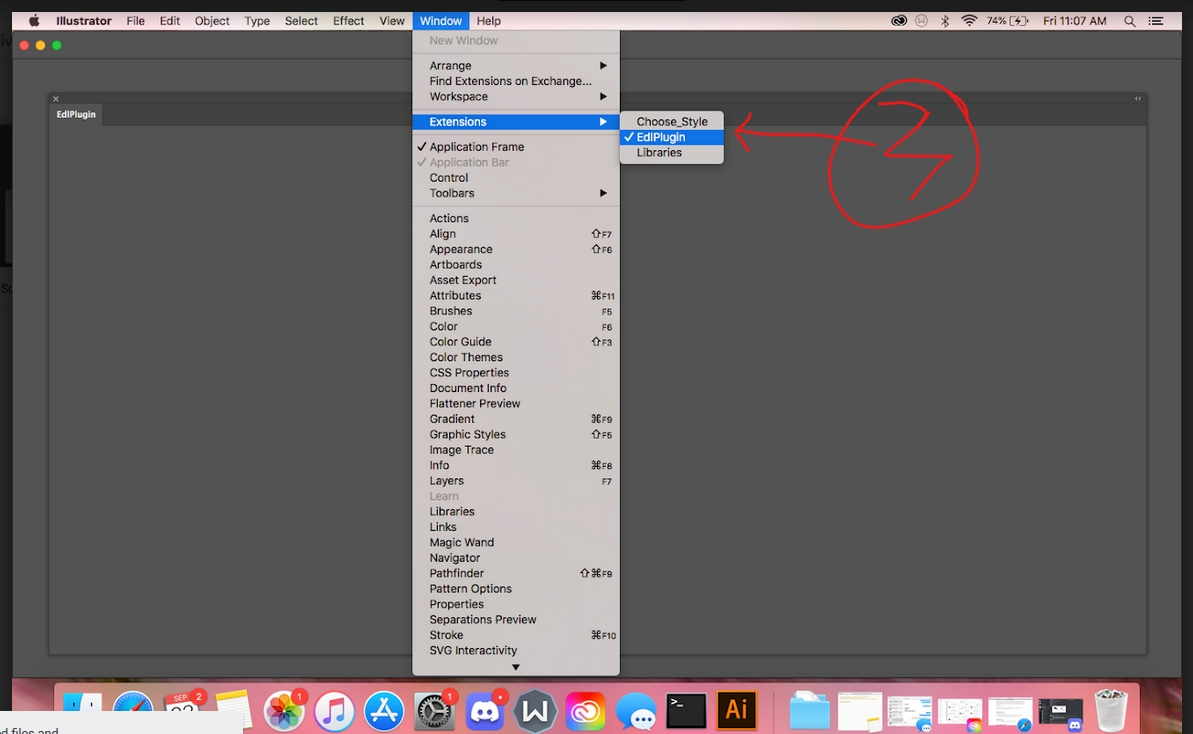Select Find Extensions on Exchange
Screen dimensions: 1193x734
508,81
